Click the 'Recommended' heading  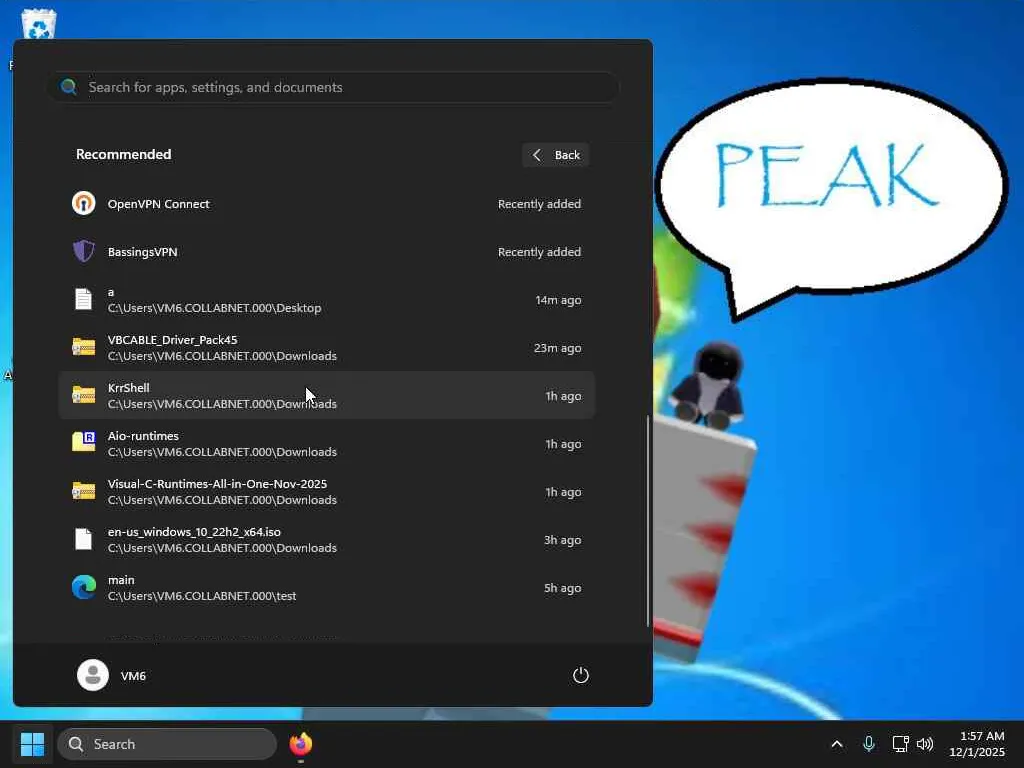[123, 154]
